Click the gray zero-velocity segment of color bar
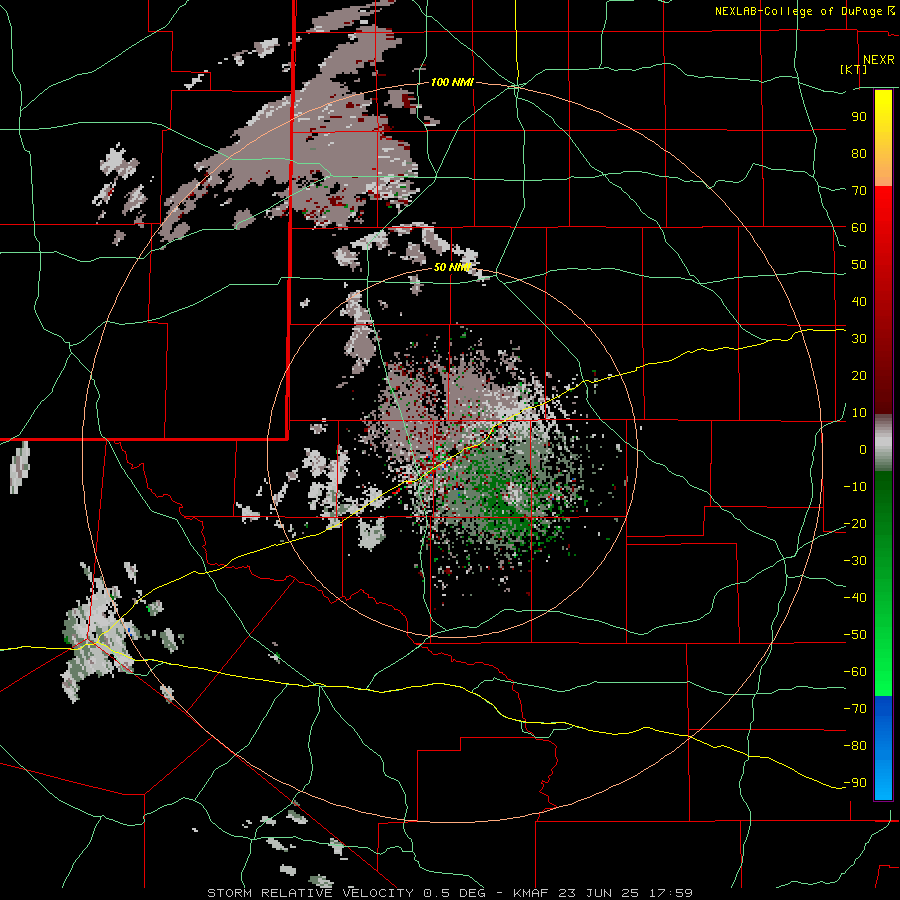This screenshot has width=900, height=900. pyautogui.click(x=883, y=443)
